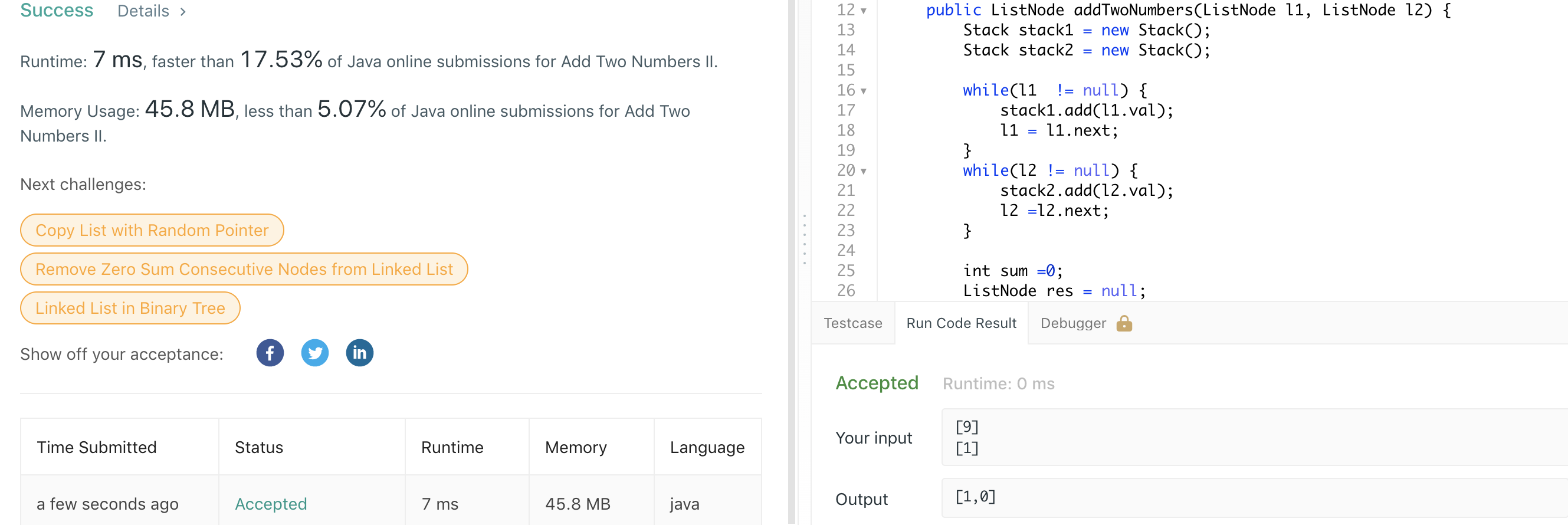Collapse code fold arrow at line 12
Image resolution: width=1568 pixels, height=525 pixels.
pos(863,11)
